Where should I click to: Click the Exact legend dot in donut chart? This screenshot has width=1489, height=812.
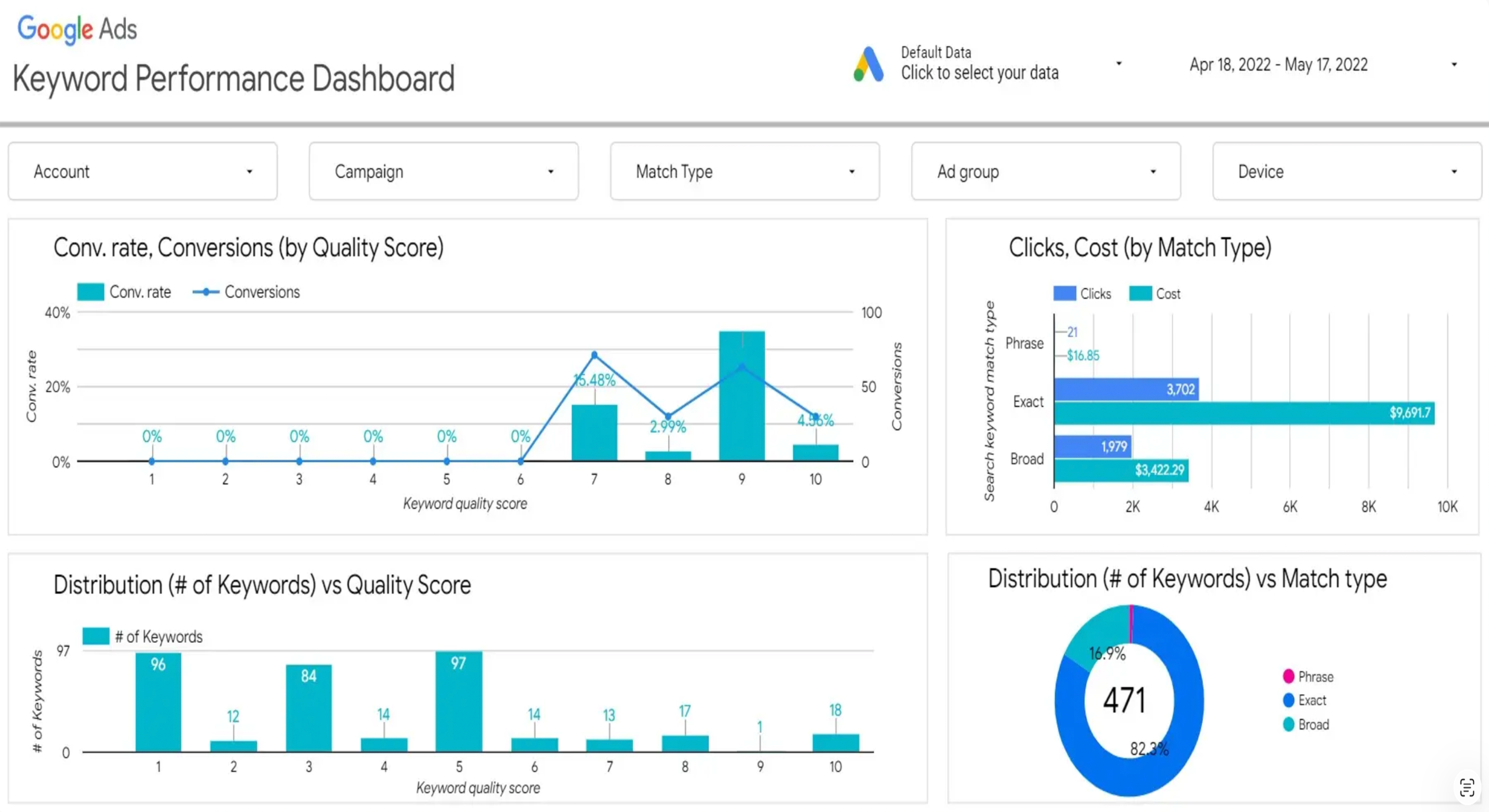1289,700
